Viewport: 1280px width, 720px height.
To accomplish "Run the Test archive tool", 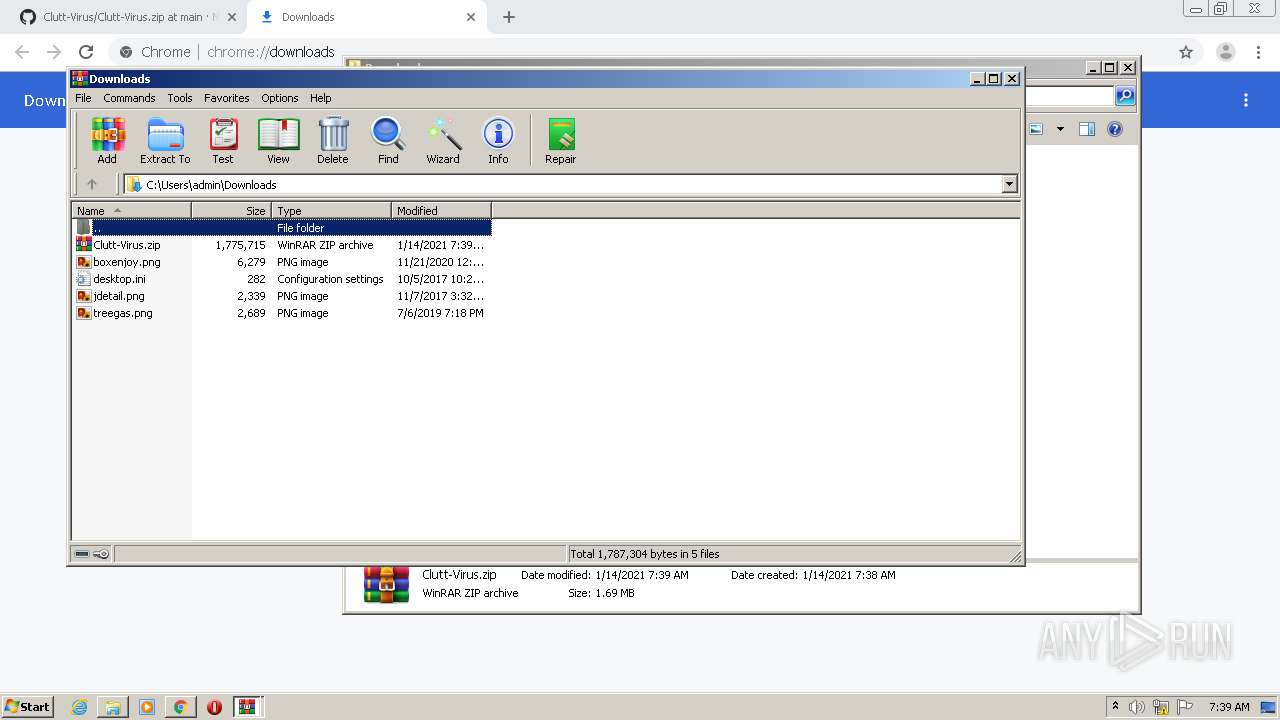I will coord(223,140).
